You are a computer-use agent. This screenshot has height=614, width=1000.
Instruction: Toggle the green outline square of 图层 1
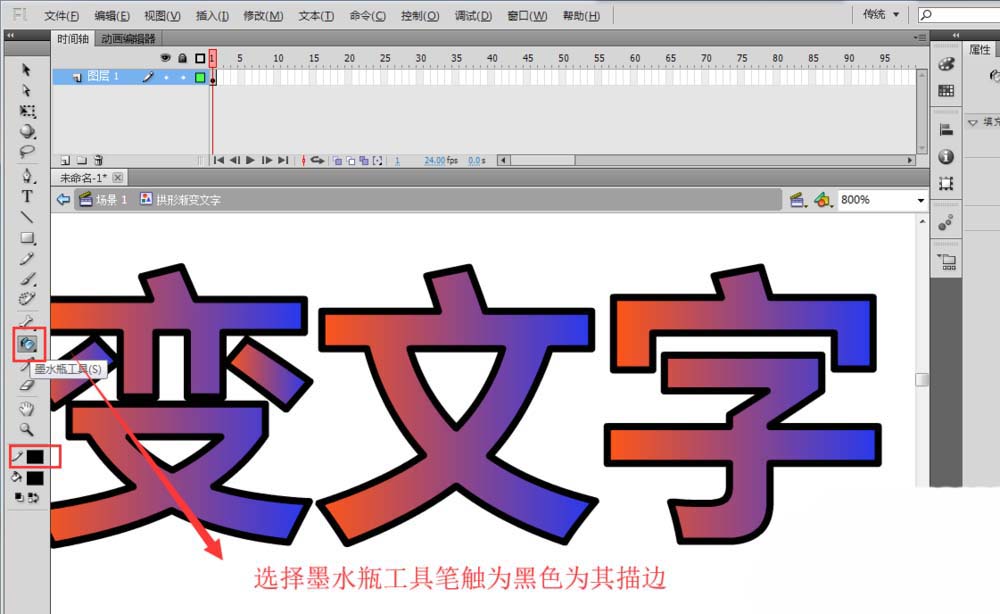click(x=200, y=77)
